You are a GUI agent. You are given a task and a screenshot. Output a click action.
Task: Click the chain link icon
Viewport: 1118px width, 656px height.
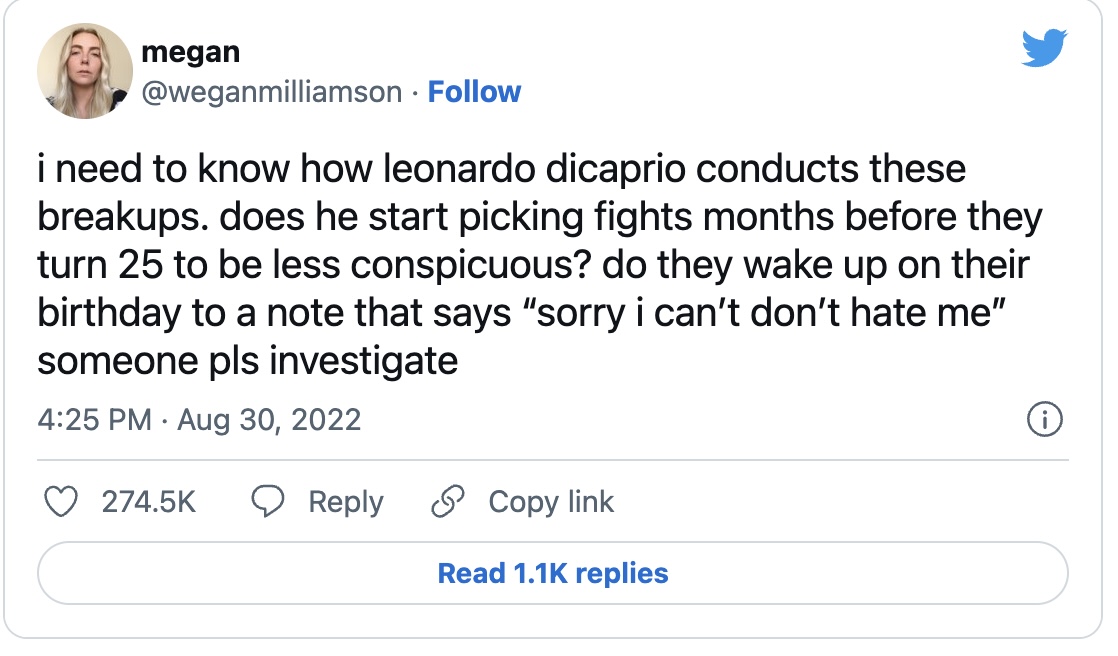coord(446,502)
